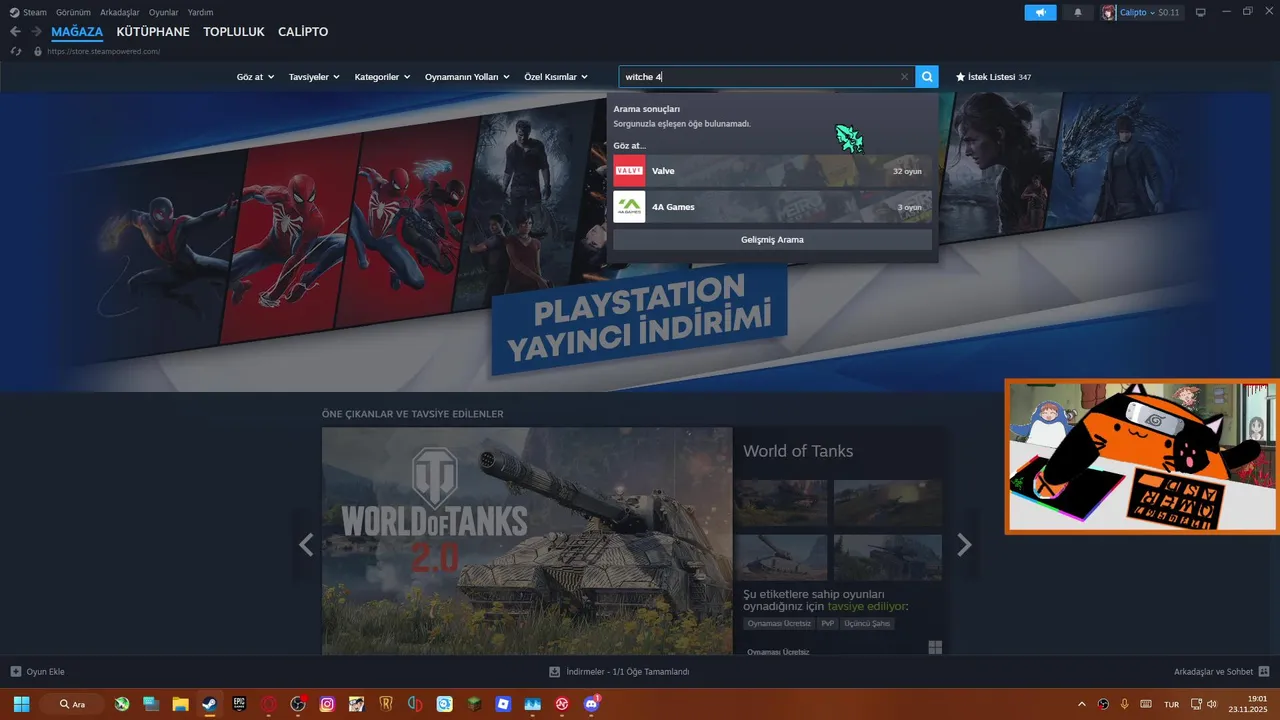Viewport: 1280px width, 720px height.
Task: Open the Oyunlar menu
Action: (164, 12)
